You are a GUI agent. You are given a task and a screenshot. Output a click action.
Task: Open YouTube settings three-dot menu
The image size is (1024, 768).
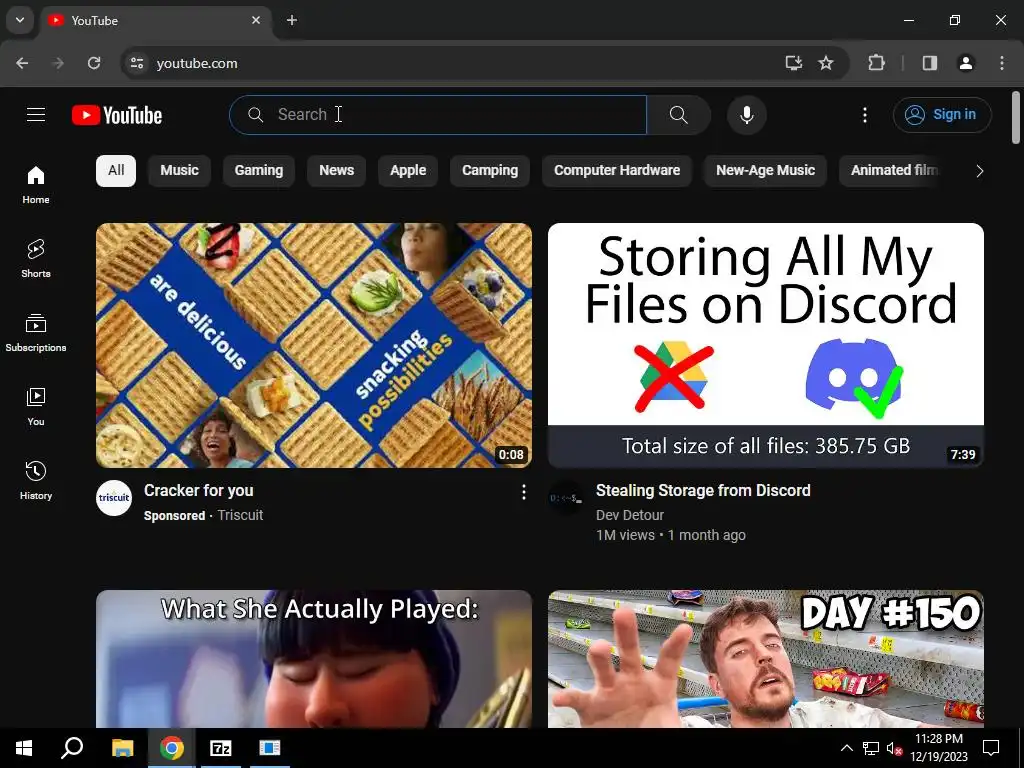tap(865, 115)
